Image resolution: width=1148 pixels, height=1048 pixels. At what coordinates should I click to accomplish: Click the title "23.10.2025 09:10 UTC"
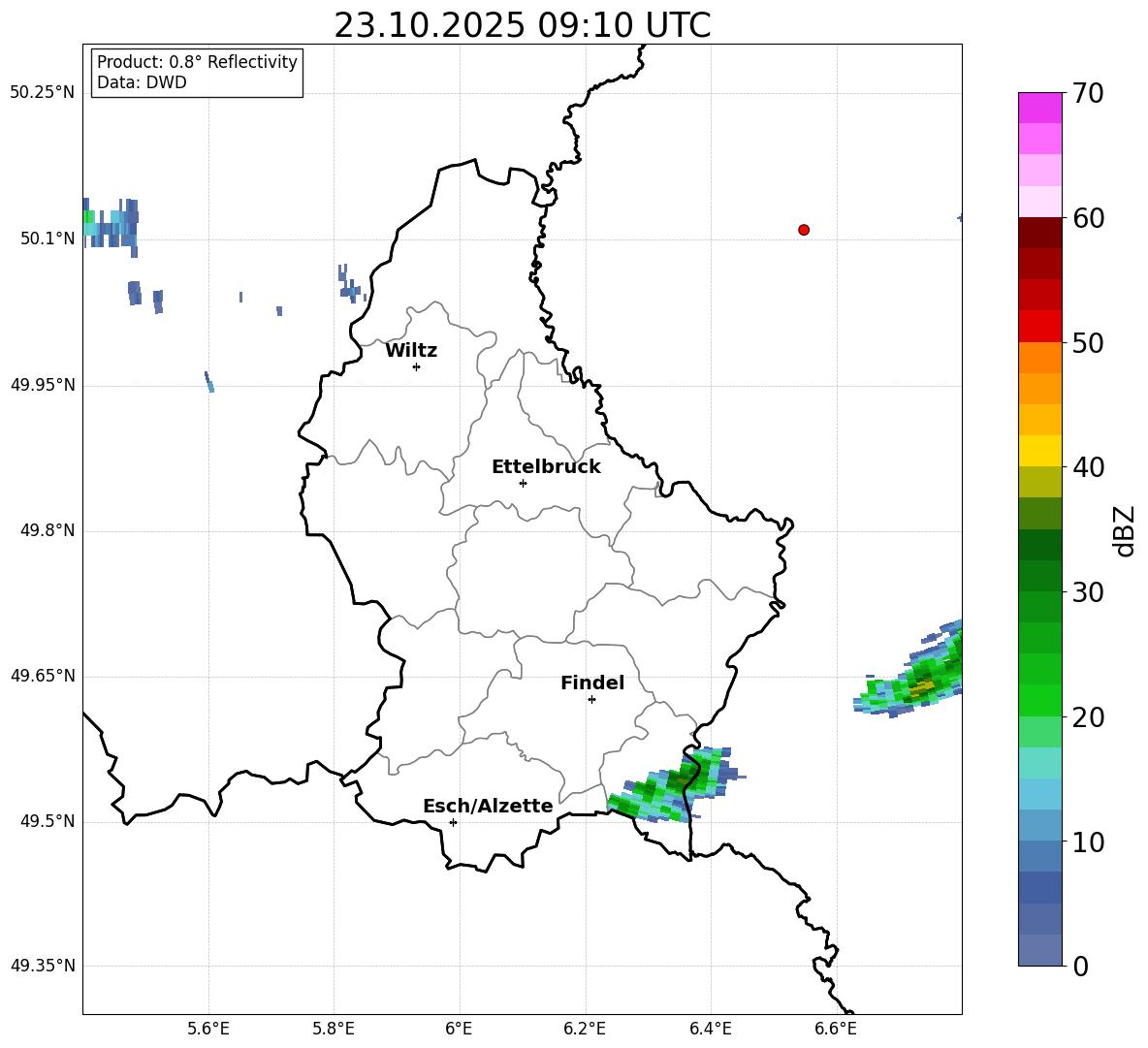(x=522, y=25)
